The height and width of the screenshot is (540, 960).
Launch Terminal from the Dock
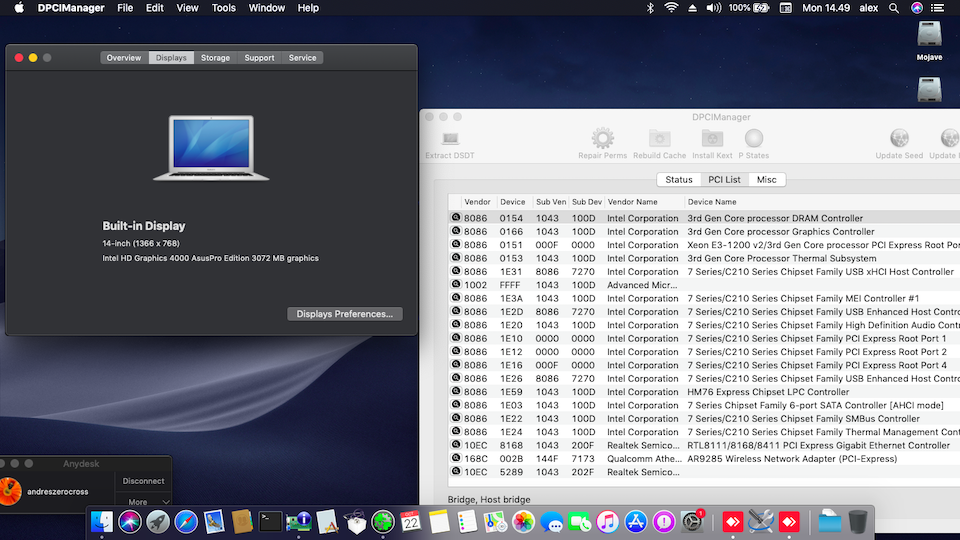270,521
